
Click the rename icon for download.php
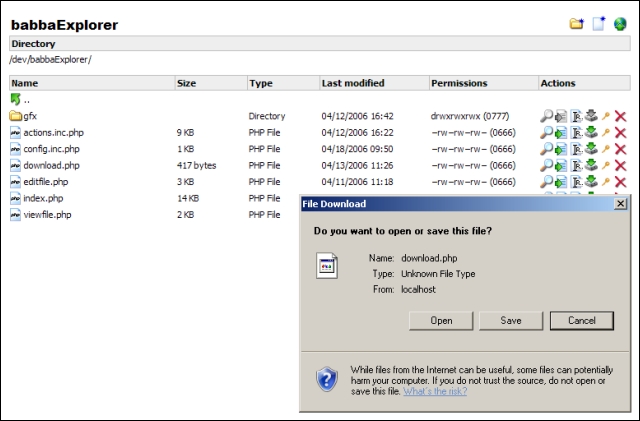coord(576,165)
